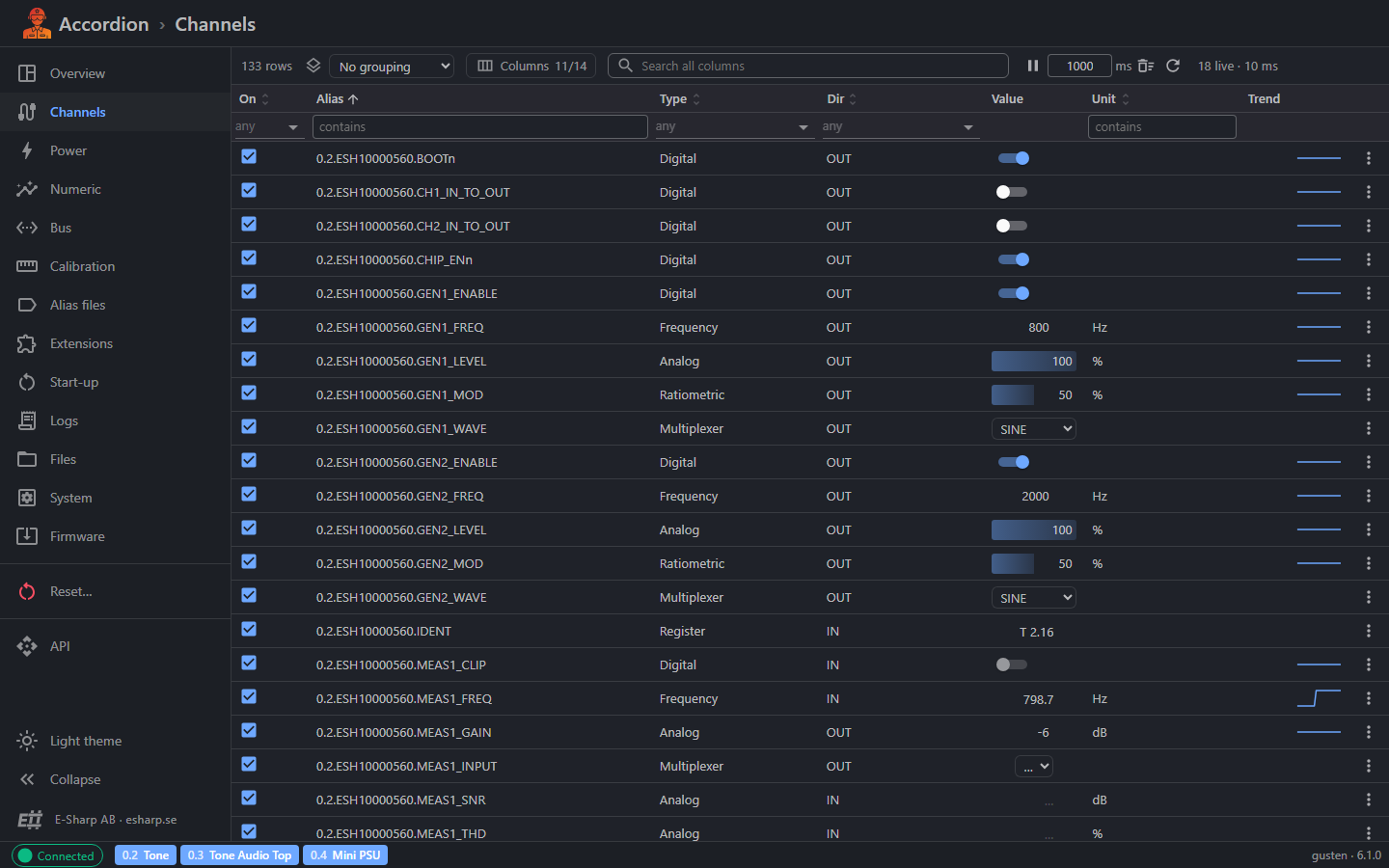Sort by Unit column header
1389x868 pixels.
1110,98
